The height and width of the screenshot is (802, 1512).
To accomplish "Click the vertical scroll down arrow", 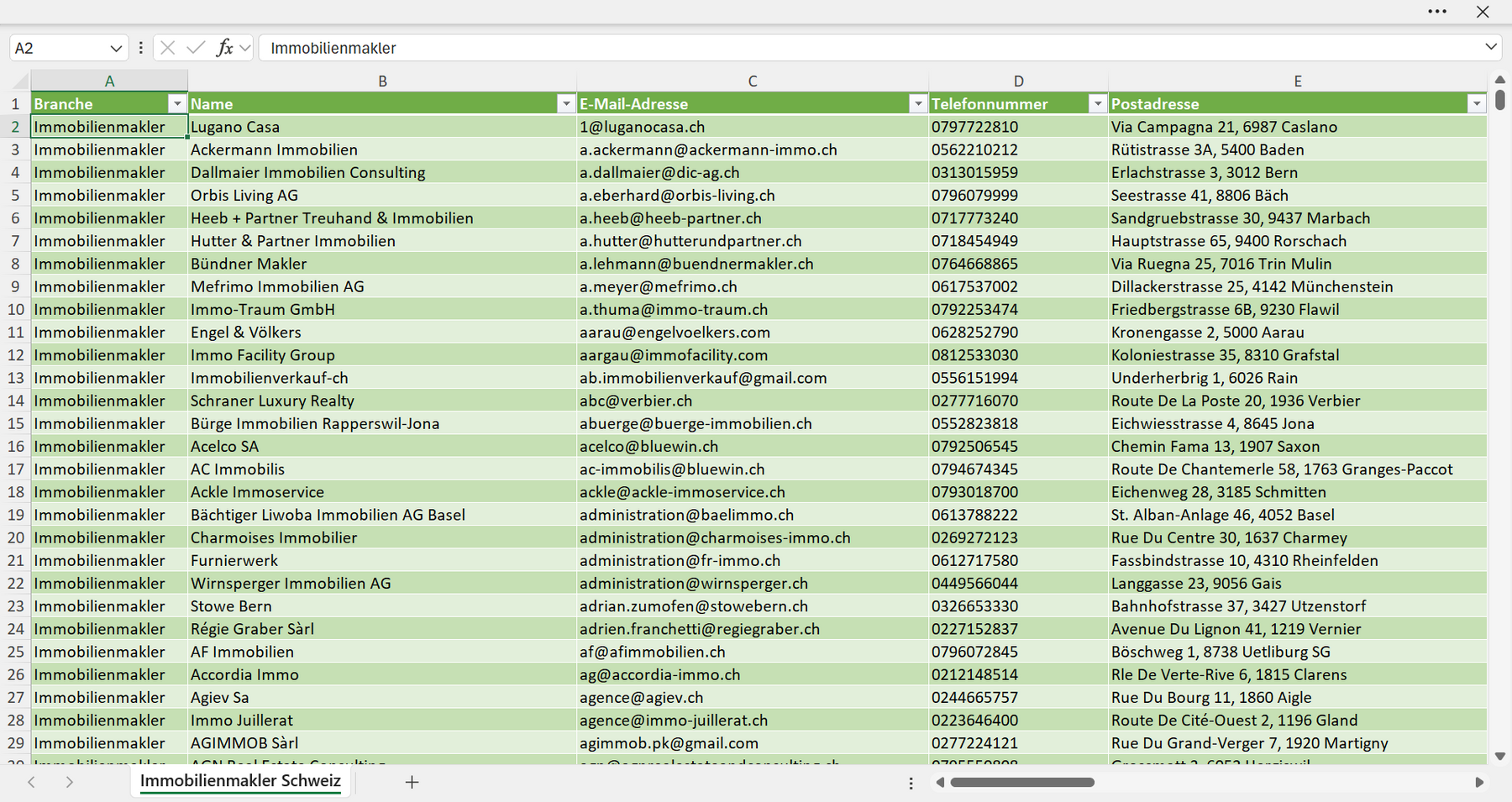I will point(1500,756).
